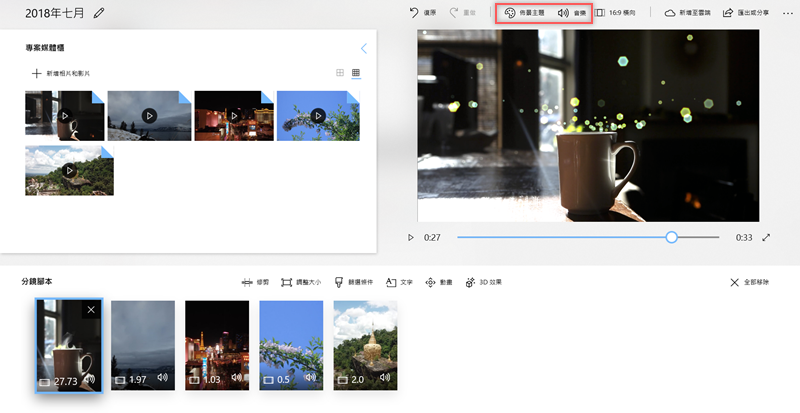This screenshot has width=800, height=413.
Task: Collapse the project library panel chevron
Action: pos(364,48)
